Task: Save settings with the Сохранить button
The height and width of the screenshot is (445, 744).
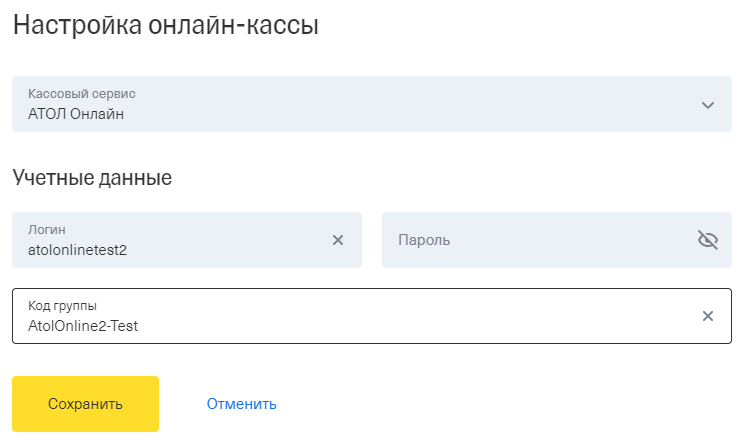Action: point(85,404)
